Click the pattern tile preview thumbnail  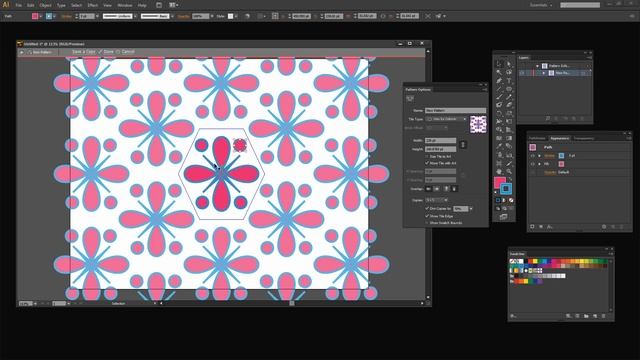(478, 124)
